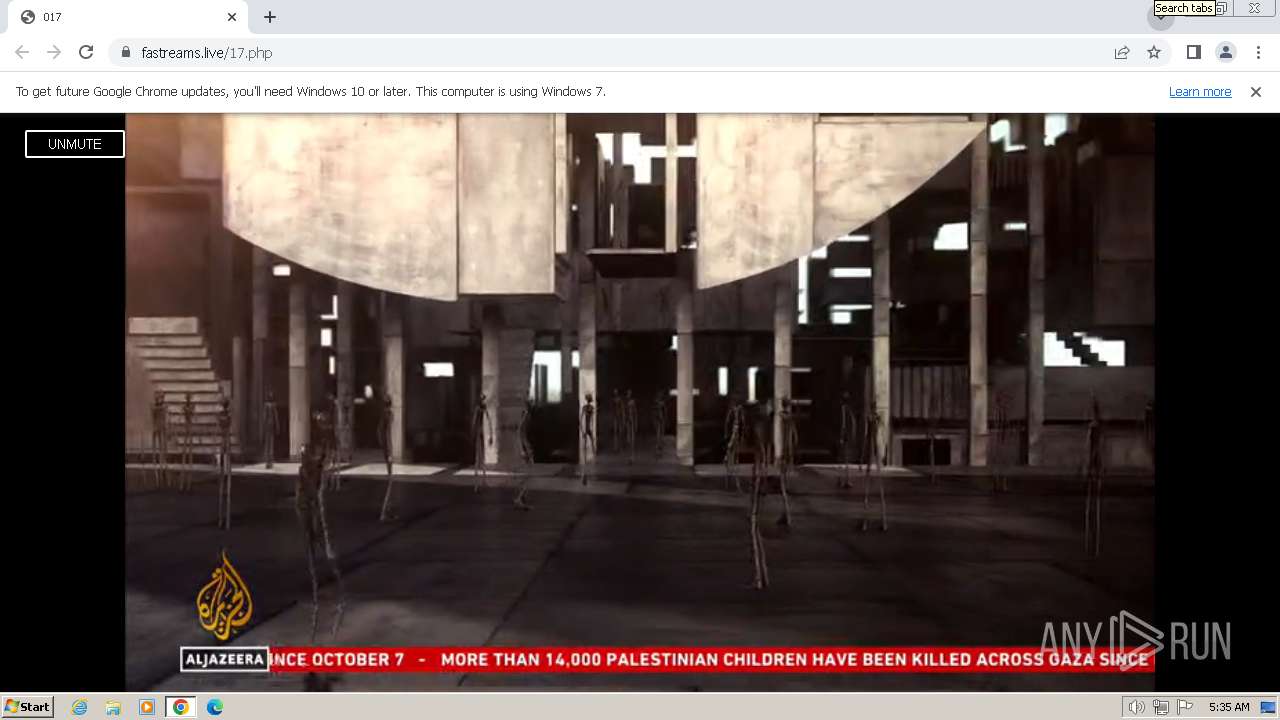This screenshot has width=1280, height=720.
Task: Close the Chrome window
Action: point(1254,8)
